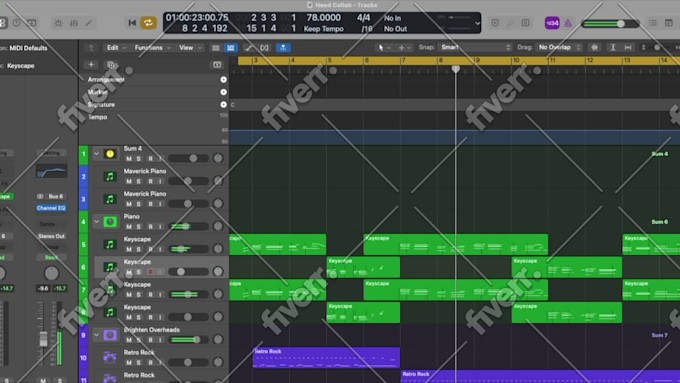The width and height of the screenshot is (680, 383).
Task: Click the global tracks configure button
Action: [217, 65]
